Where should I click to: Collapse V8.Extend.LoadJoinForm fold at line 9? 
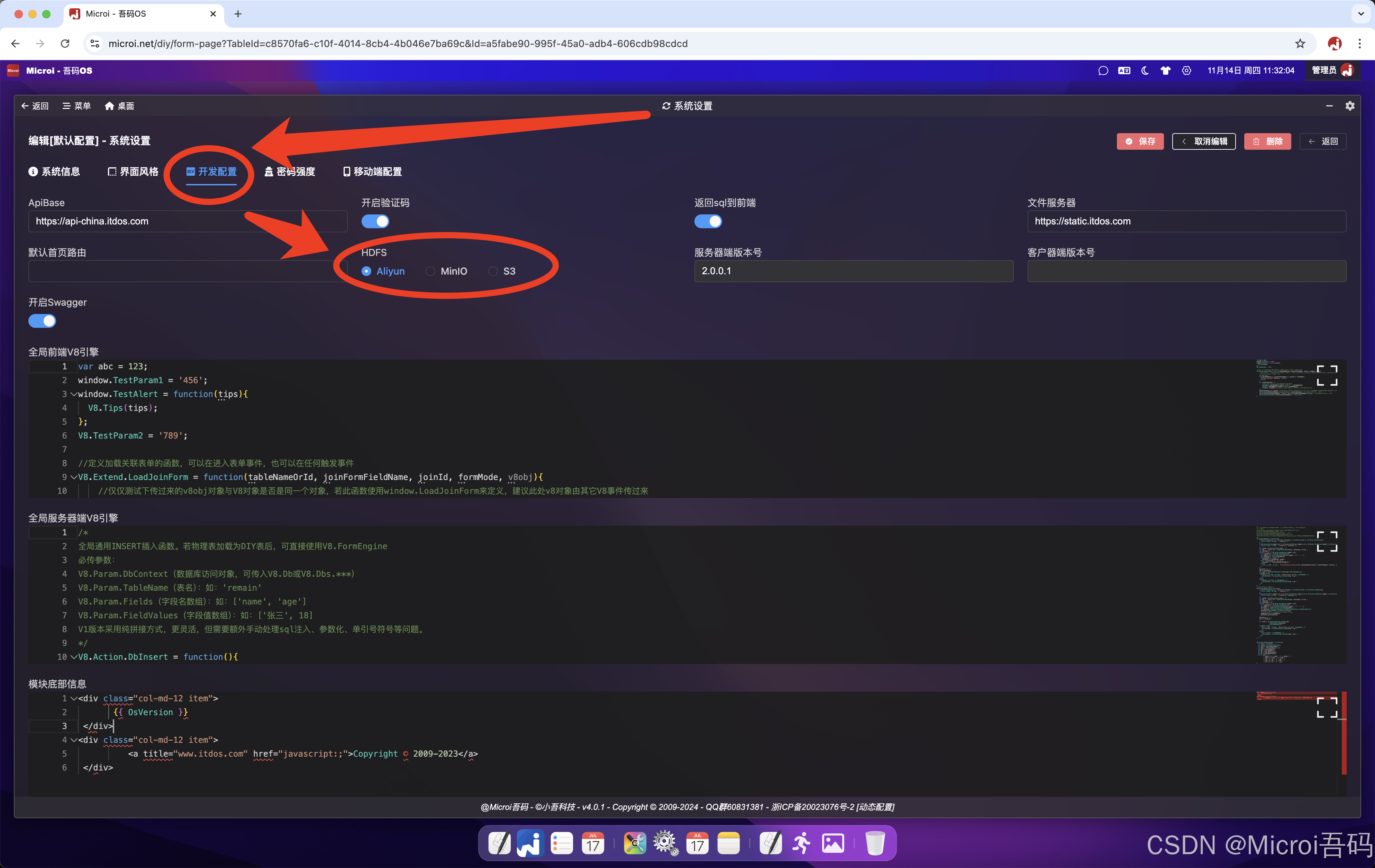point(74,477)
